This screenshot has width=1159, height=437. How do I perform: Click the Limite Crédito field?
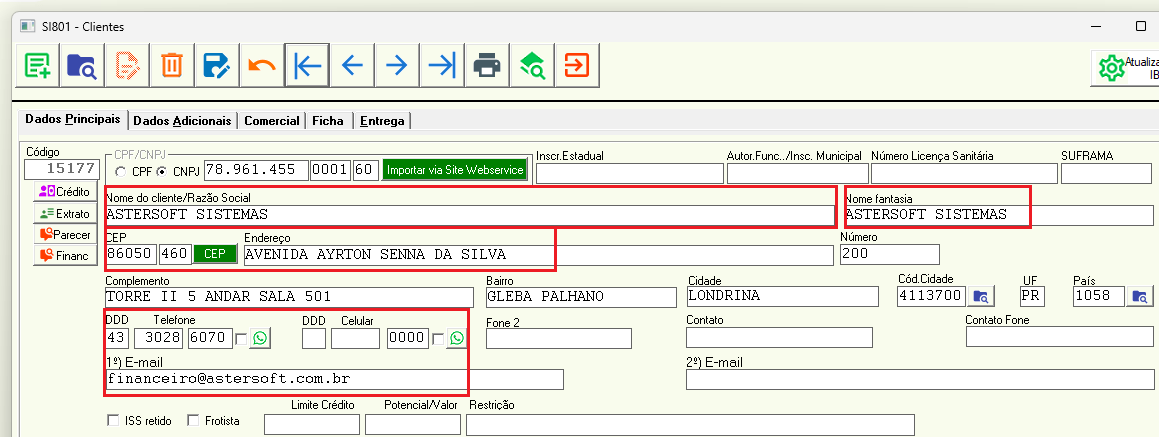pos(312,424)
